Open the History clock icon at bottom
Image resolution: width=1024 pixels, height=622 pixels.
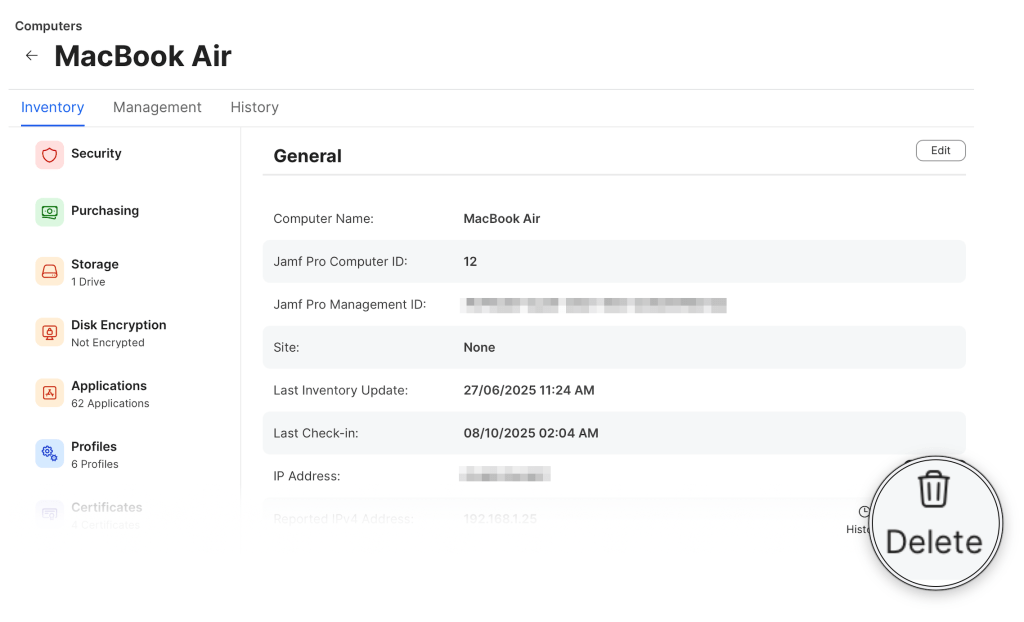(864, 512)
